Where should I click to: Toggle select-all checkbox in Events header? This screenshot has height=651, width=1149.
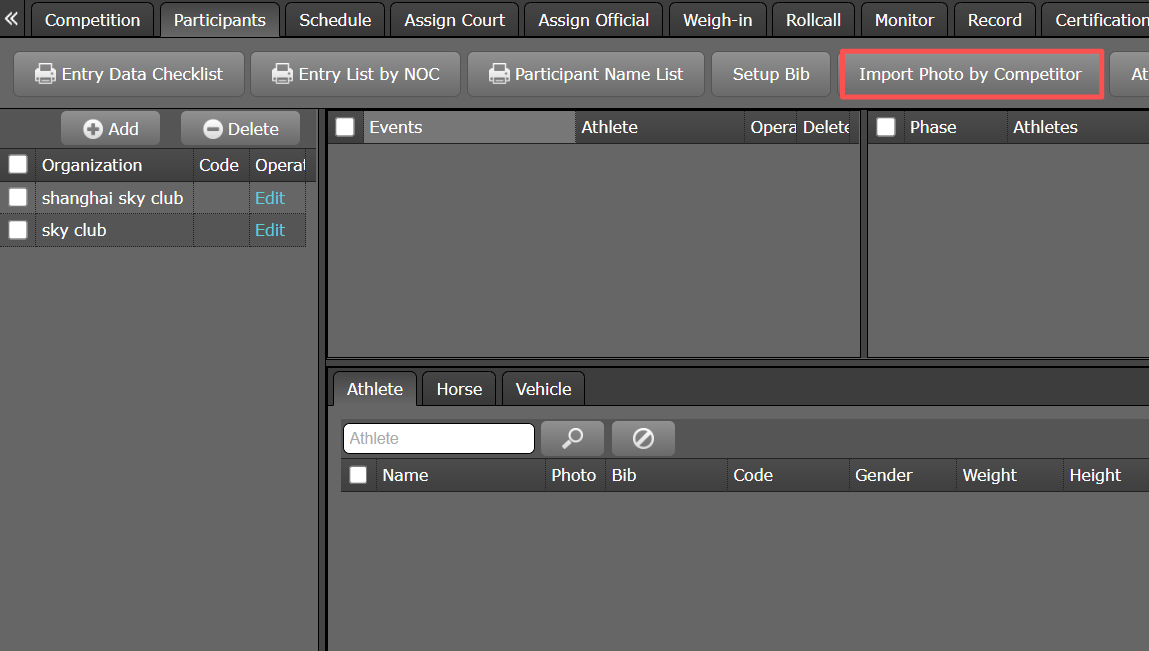345,127
